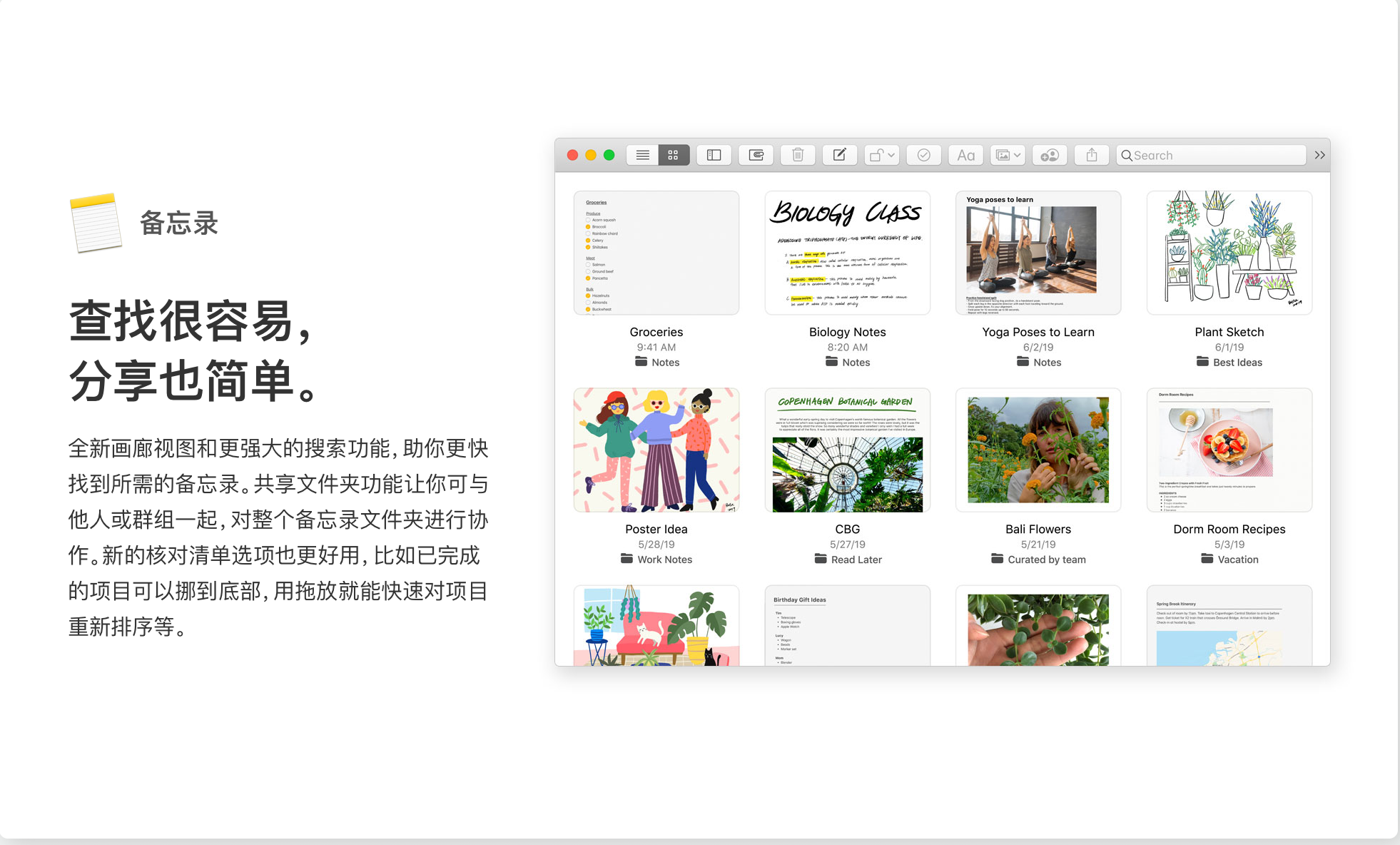Click the checklist icon
The width and height of the screenshot is (1400, 845).
923,155
